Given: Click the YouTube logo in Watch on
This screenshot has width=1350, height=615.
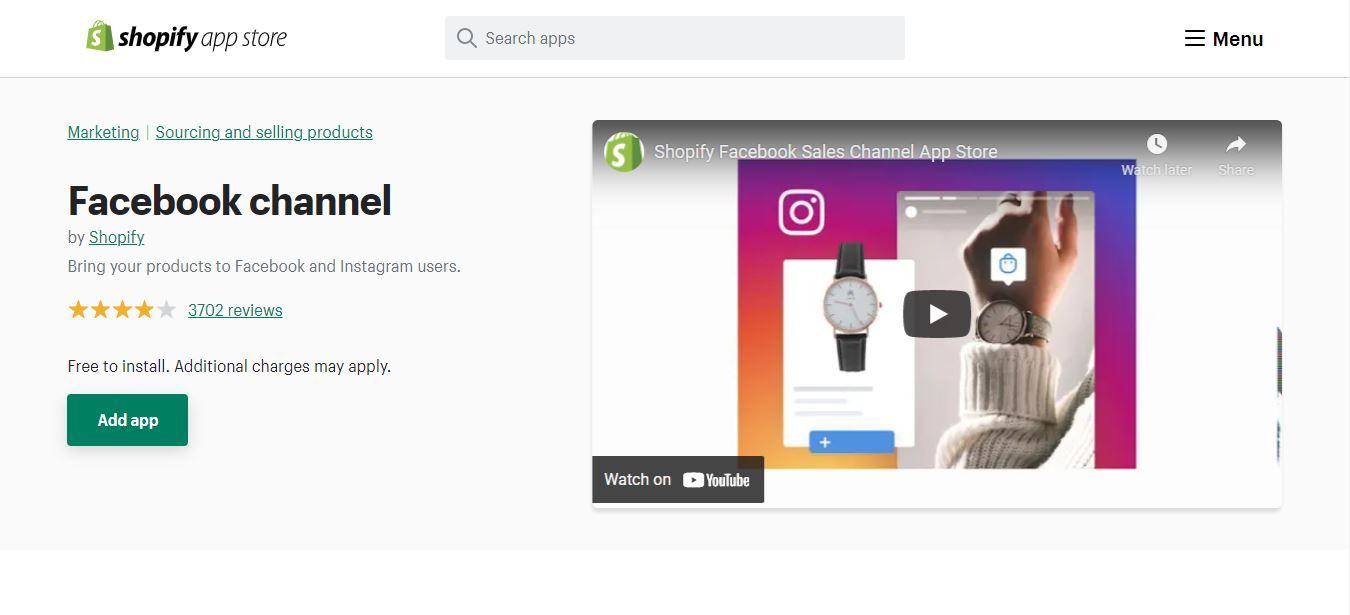Looking at the screenshot, I should (716, 480).
